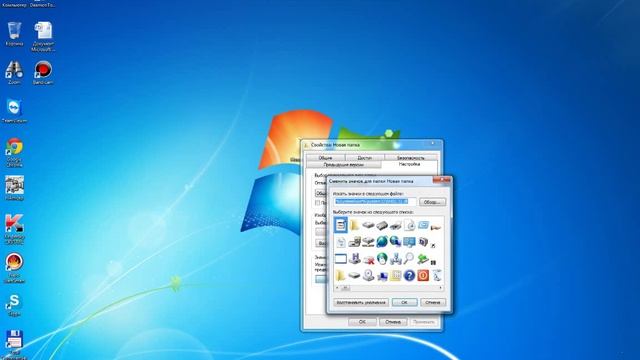640x360 pixels.
Task: Select the floppy drive icon, top row
Action: click(396, 225)
